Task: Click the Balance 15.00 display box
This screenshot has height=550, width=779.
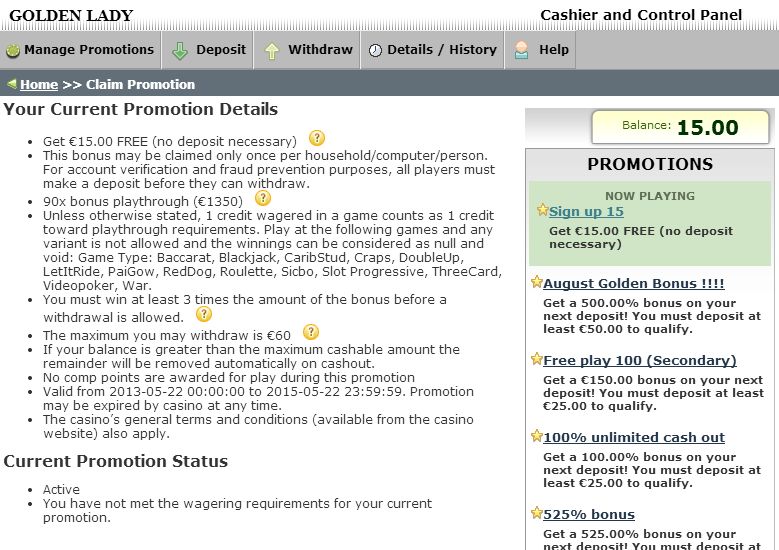Action: click(680, 127)
